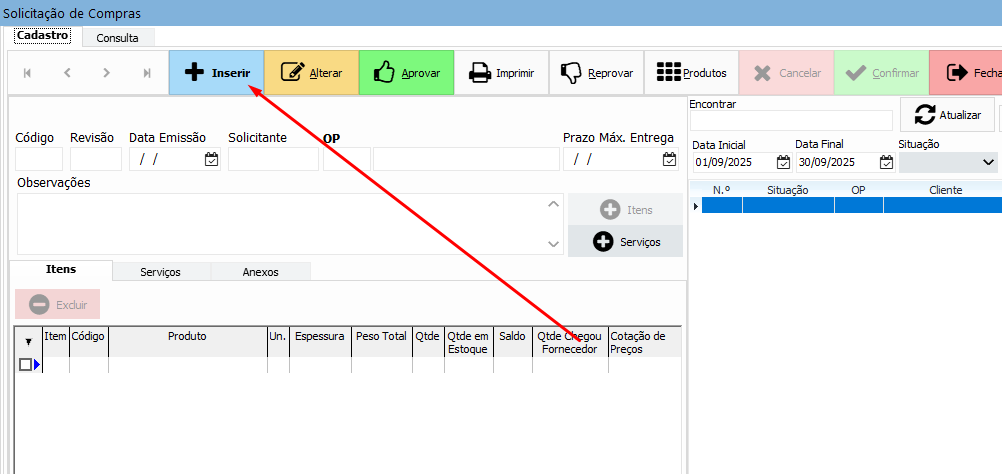Go to the last record arrow

[x=147, y=73]
